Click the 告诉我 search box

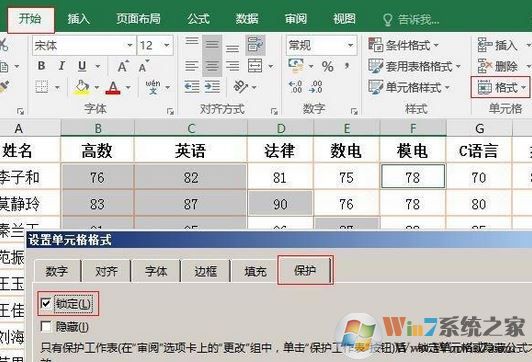pos(411,20)
